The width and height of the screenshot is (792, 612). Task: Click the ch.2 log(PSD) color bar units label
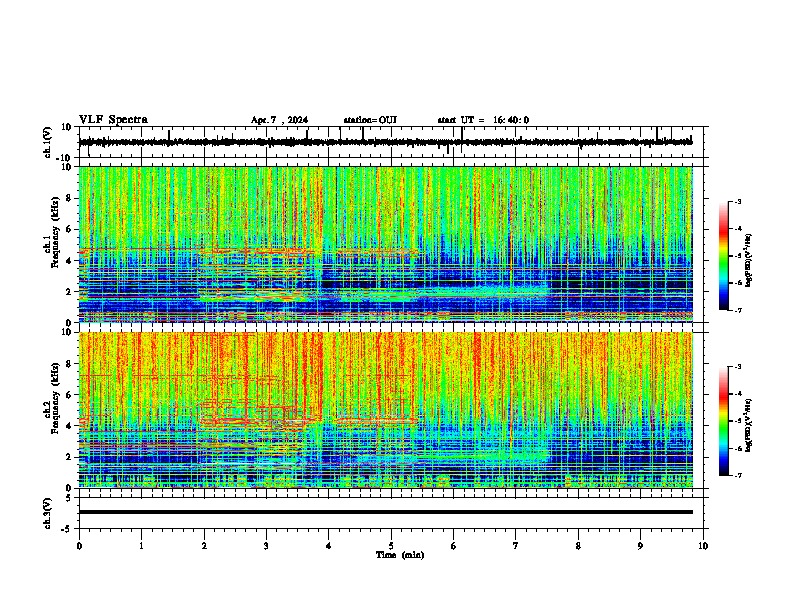tap(750, 425)
